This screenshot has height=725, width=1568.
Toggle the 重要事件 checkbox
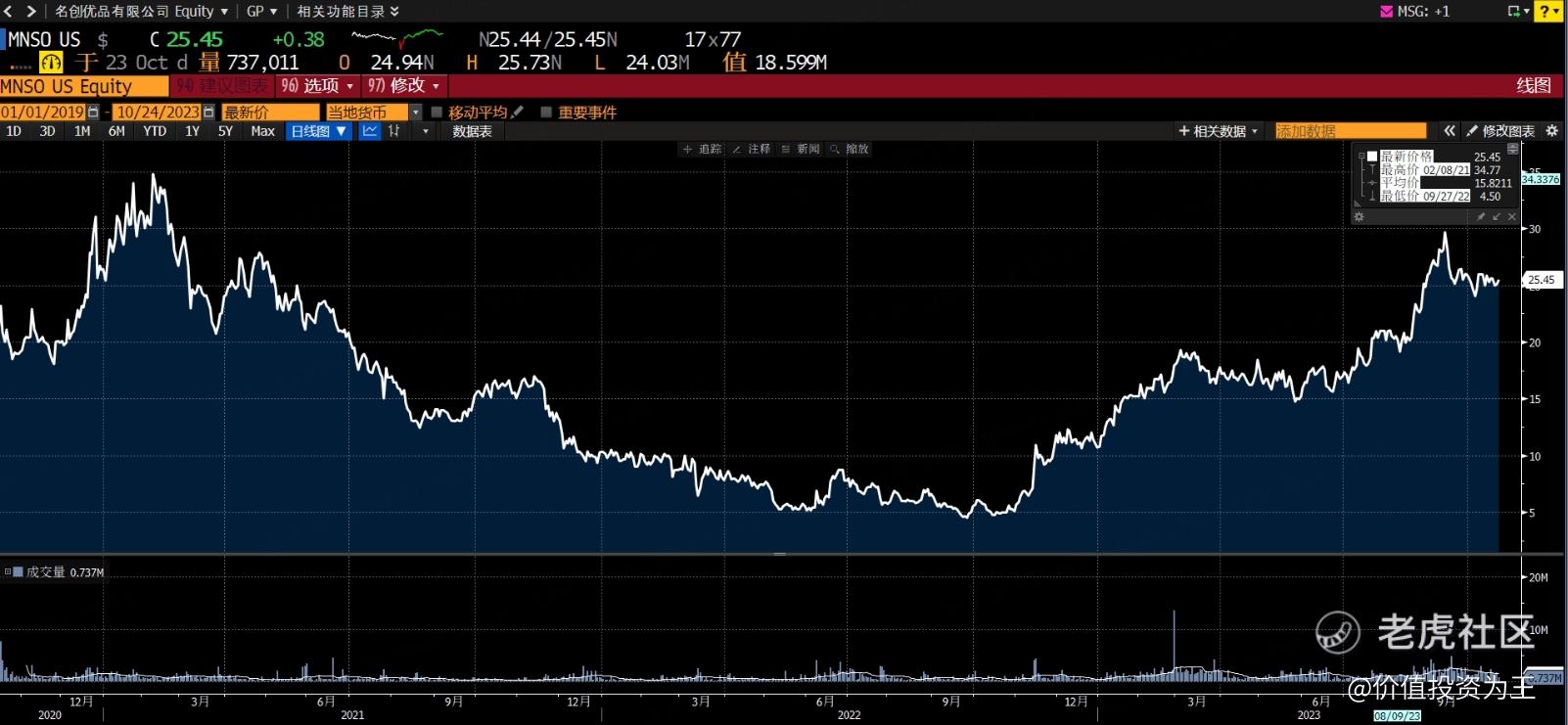[x=547, y=113]
